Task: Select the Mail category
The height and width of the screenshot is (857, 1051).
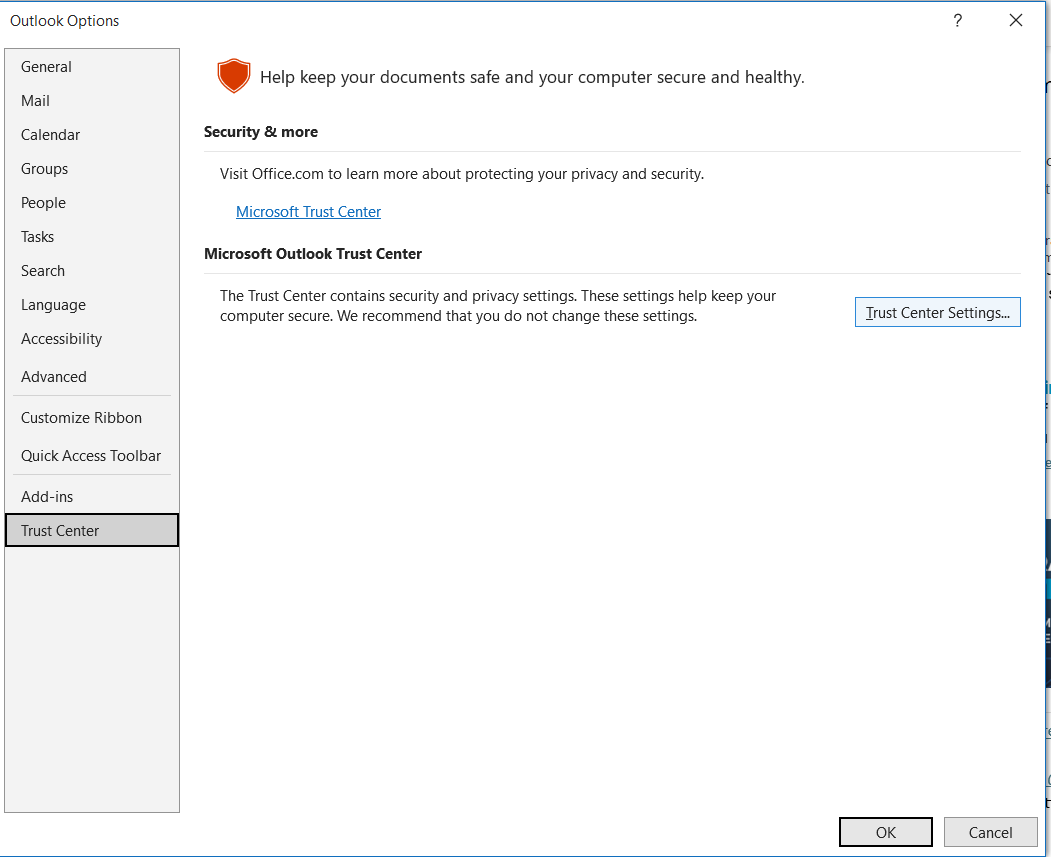Action: coord(92,101)
